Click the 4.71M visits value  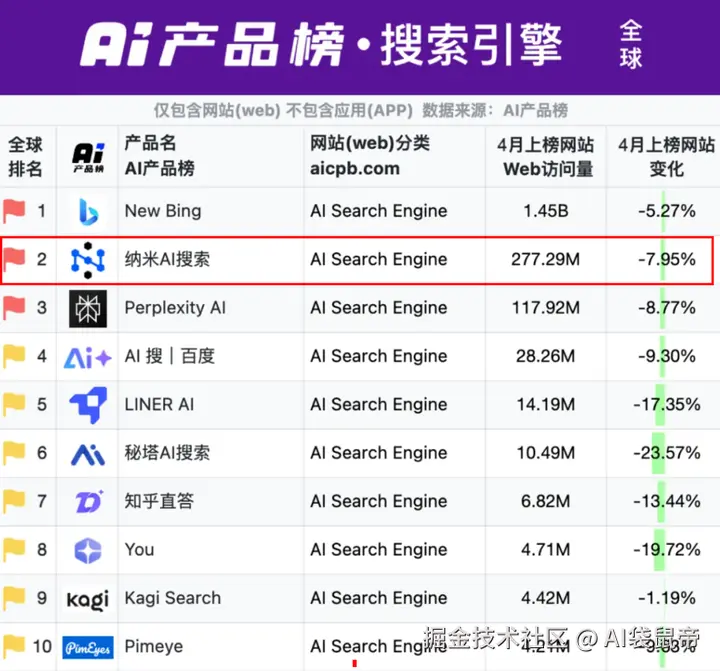click(x=546, y=549)
